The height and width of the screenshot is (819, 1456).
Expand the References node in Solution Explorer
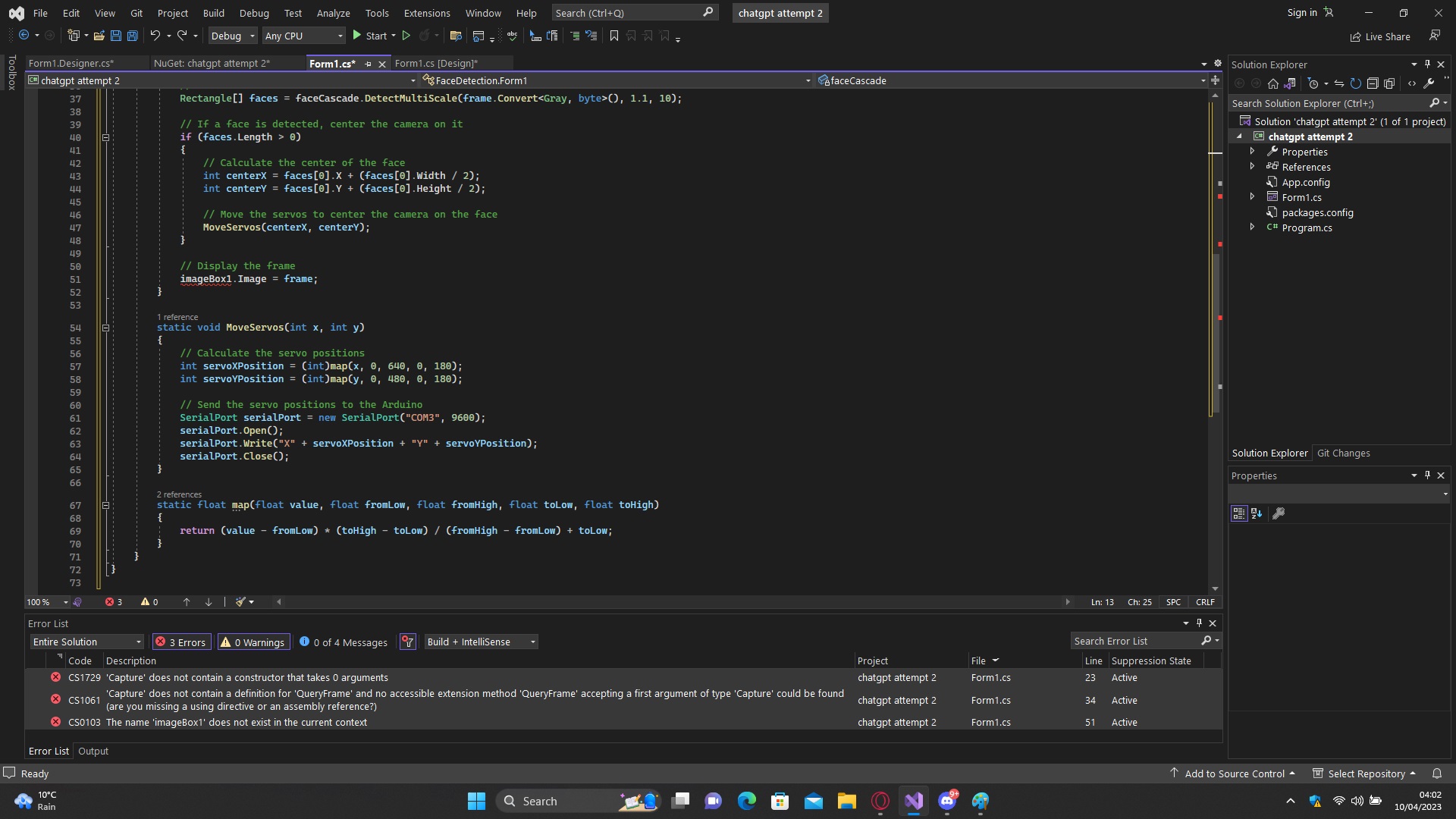pyautogui.click(x=1252, y=167)
